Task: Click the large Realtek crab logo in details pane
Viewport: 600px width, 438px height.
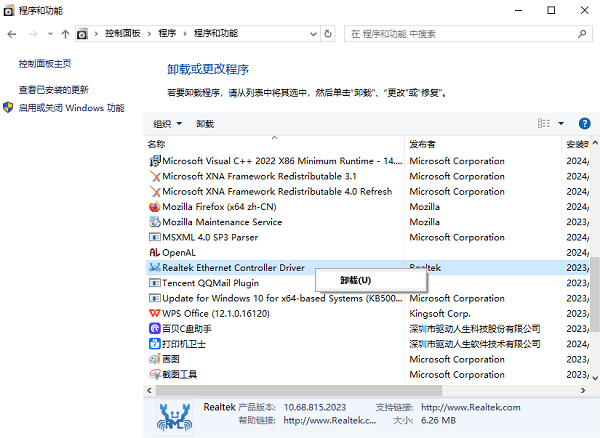Action: tap(174, 418)
